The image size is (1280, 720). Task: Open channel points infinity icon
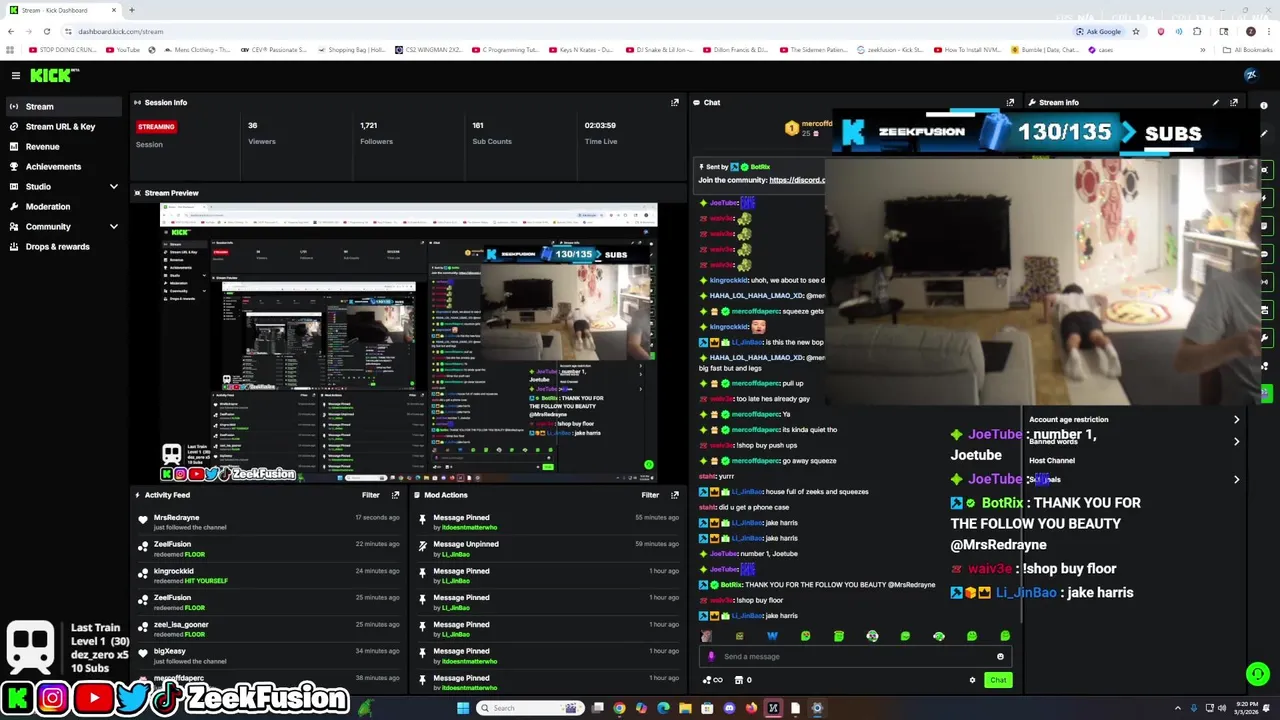coord(713,680)
